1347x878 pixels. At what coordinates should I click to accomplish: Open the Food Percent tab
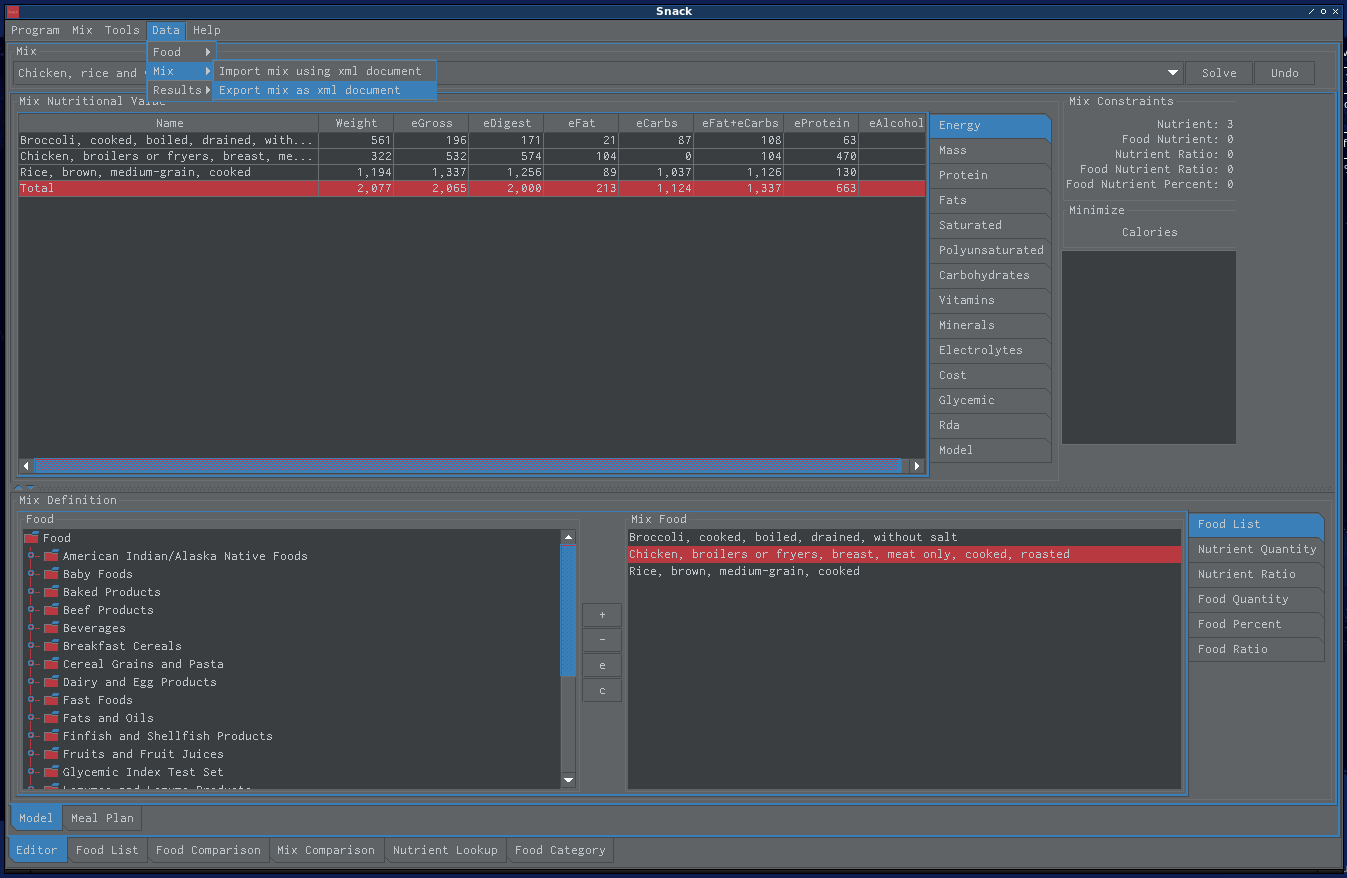coord(1256,625)
